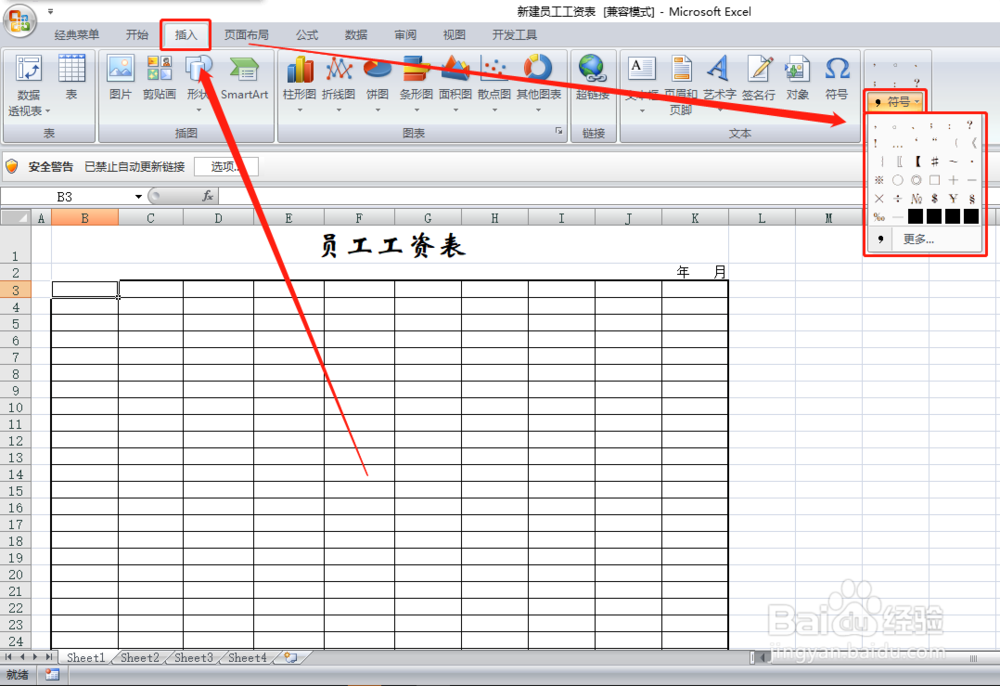Select the multiplication × symbol
1000x686 pixels.
[x=879, y=199]
